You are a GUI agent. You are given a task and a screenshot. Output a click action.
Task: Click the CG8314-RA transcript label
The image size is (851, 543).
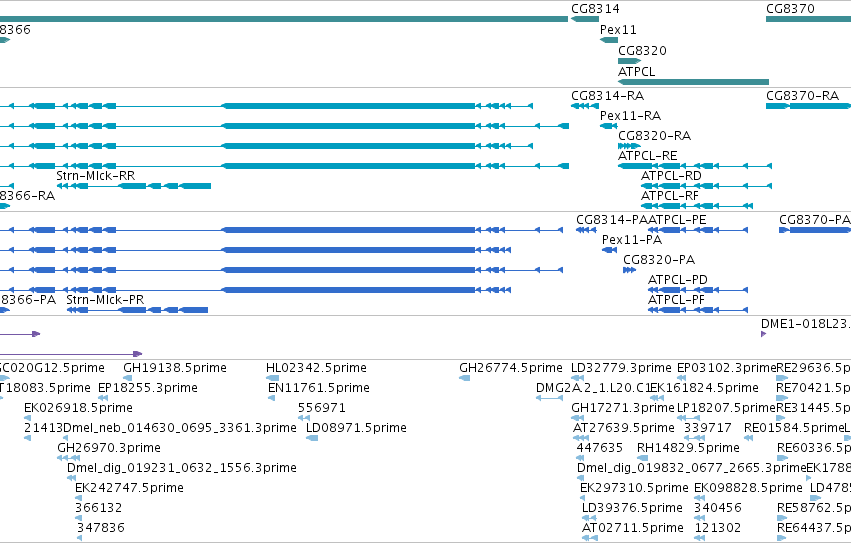(607, 96)
